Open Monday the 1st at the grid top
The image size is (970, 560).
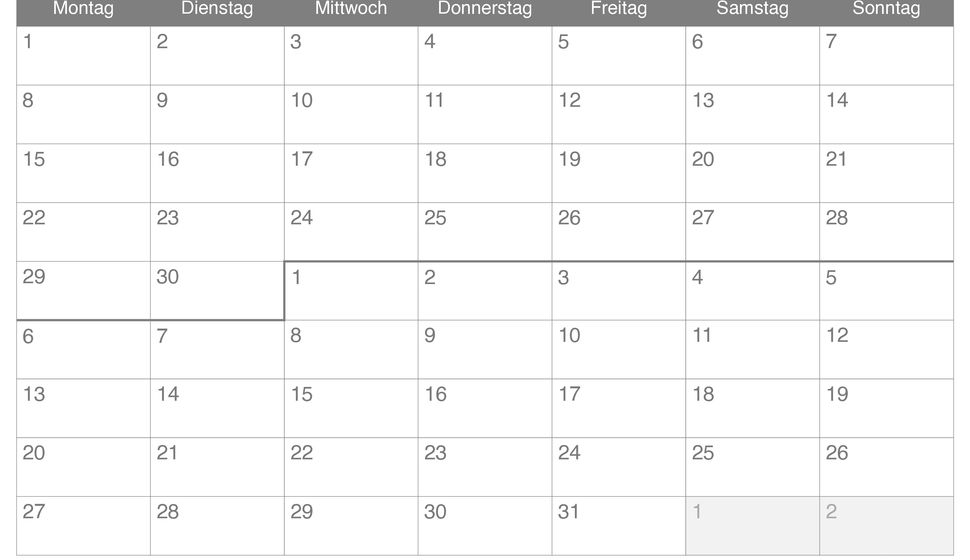click(84, 56)
